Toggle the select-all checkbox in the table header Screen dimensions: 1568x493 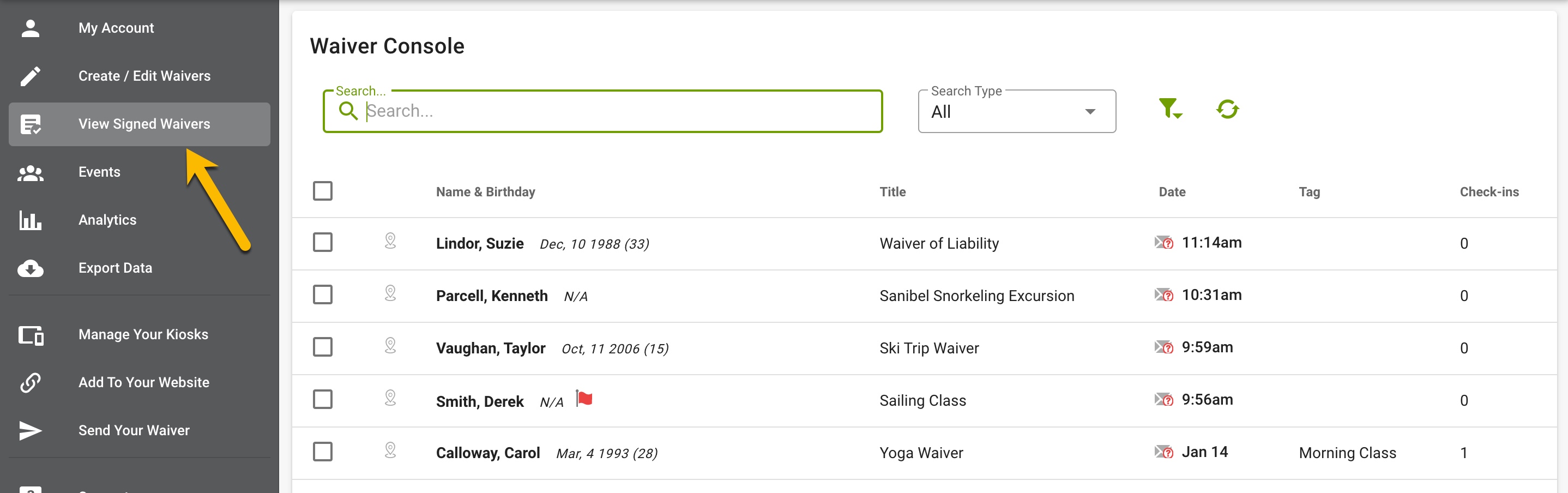(x=323, y=191)
